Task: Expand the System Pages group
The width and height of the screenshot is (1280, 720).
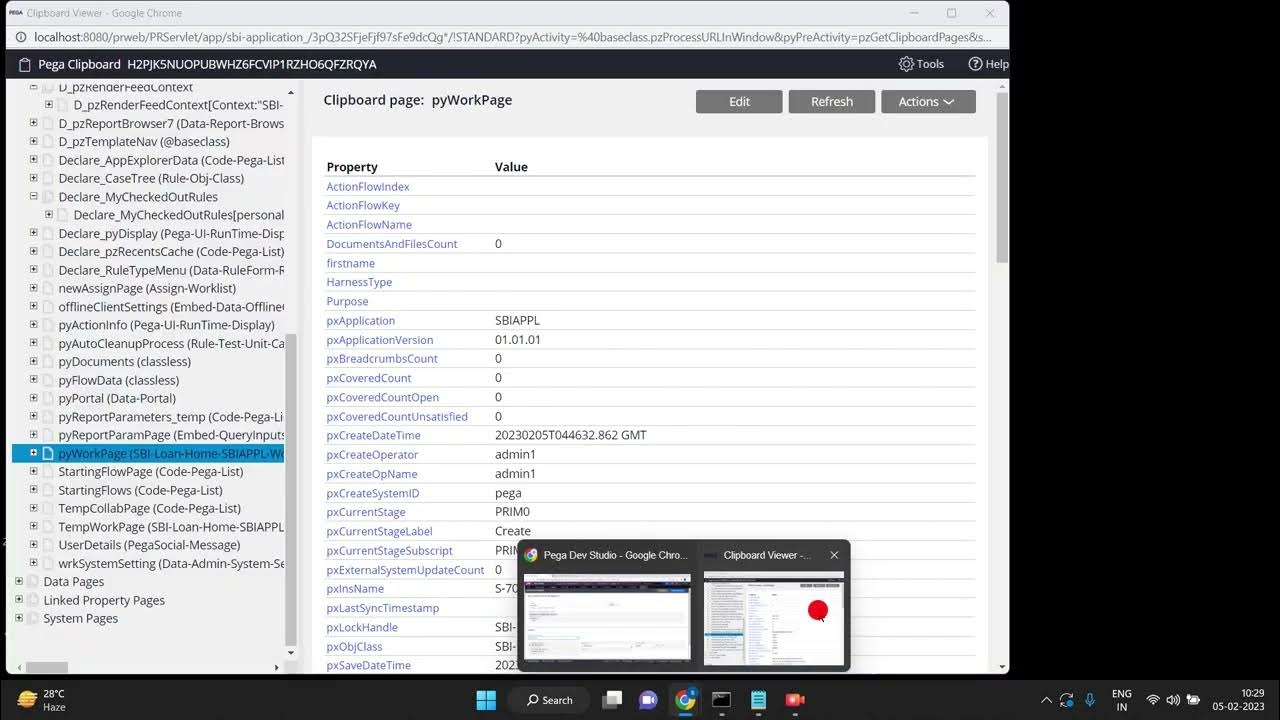Action: pyautogui.click(x=18, y=618)
